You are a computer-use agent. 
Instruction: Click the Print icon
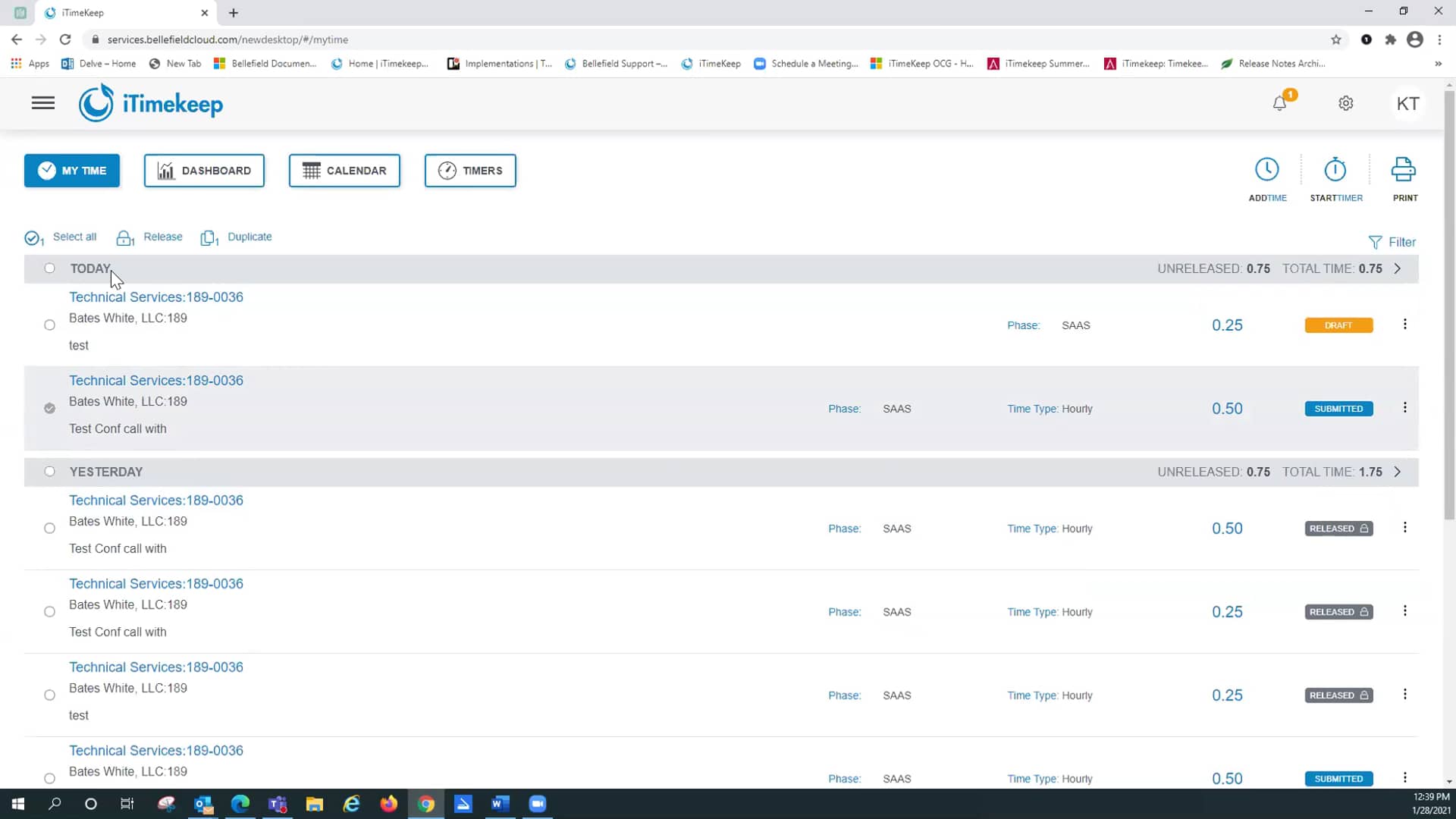coord(1402,168)
